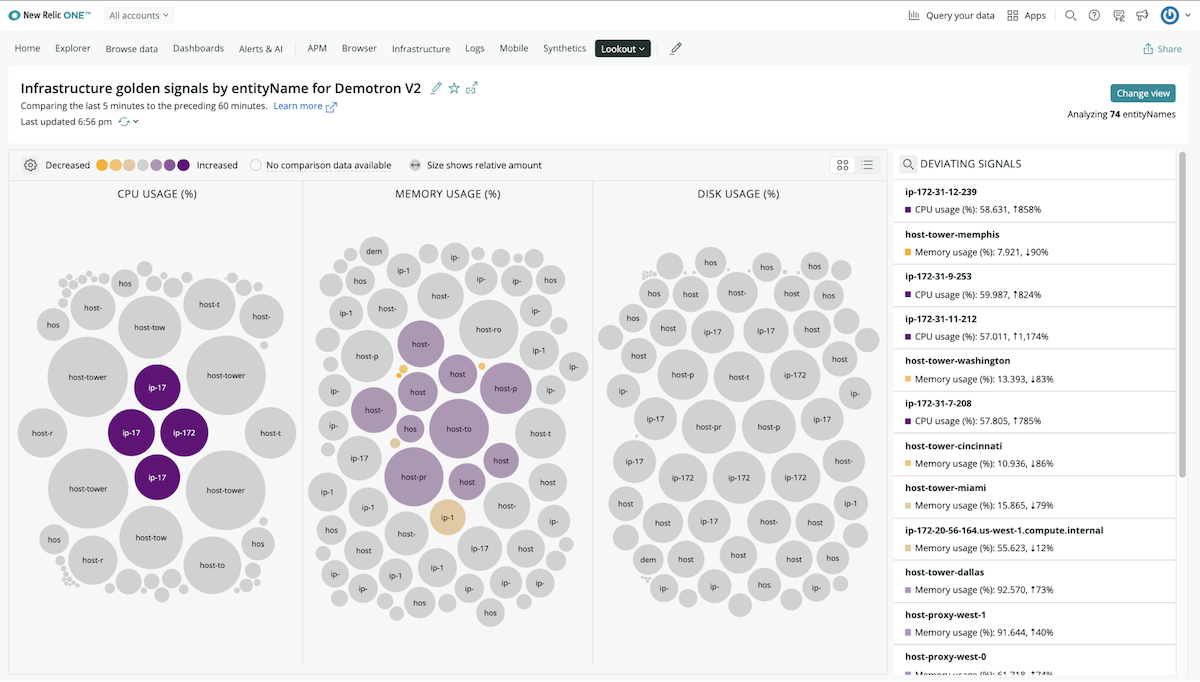Expand the Last updated refresh chevron

[136, 121]
